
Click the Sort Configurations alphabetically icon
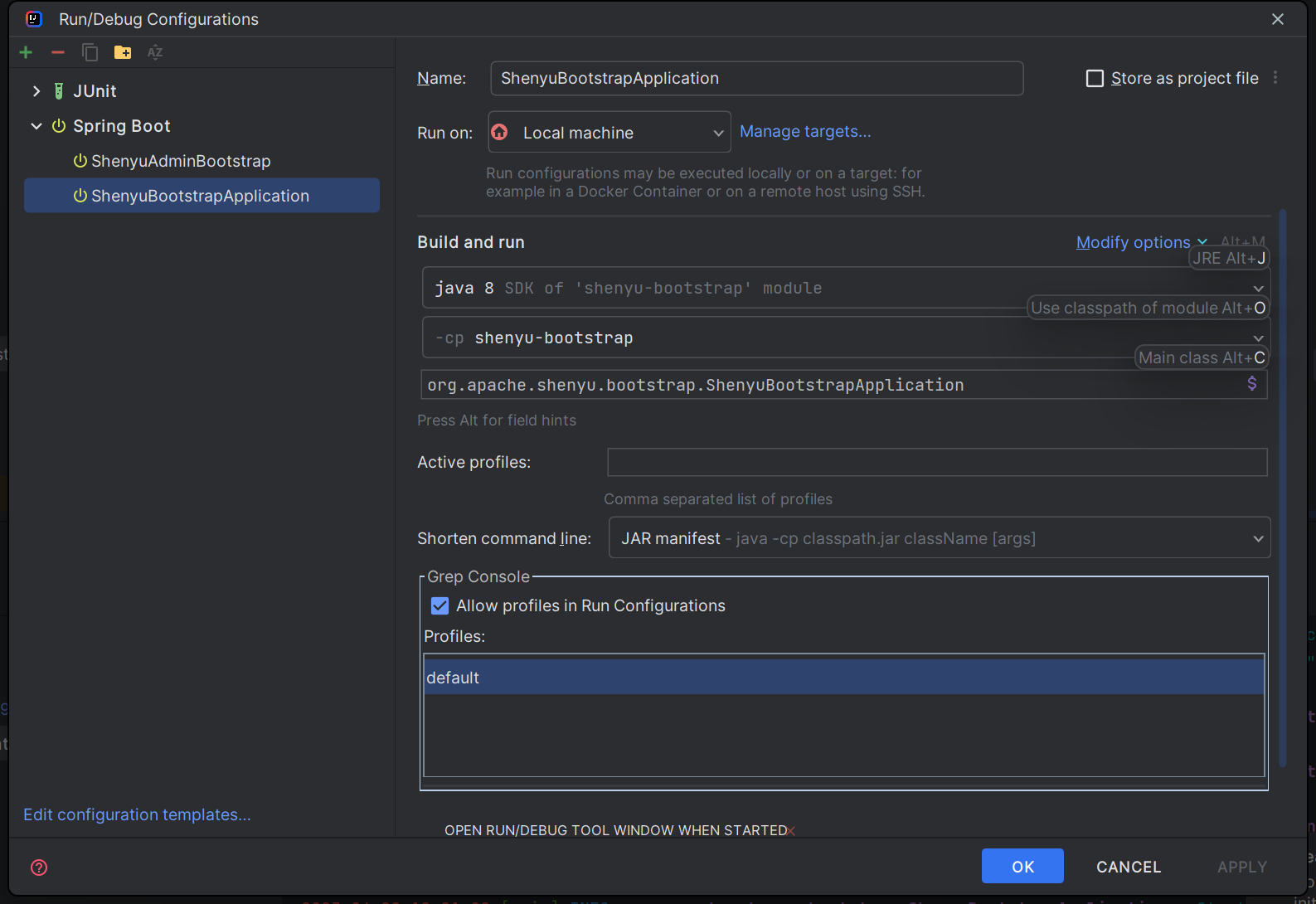[155, 53]
